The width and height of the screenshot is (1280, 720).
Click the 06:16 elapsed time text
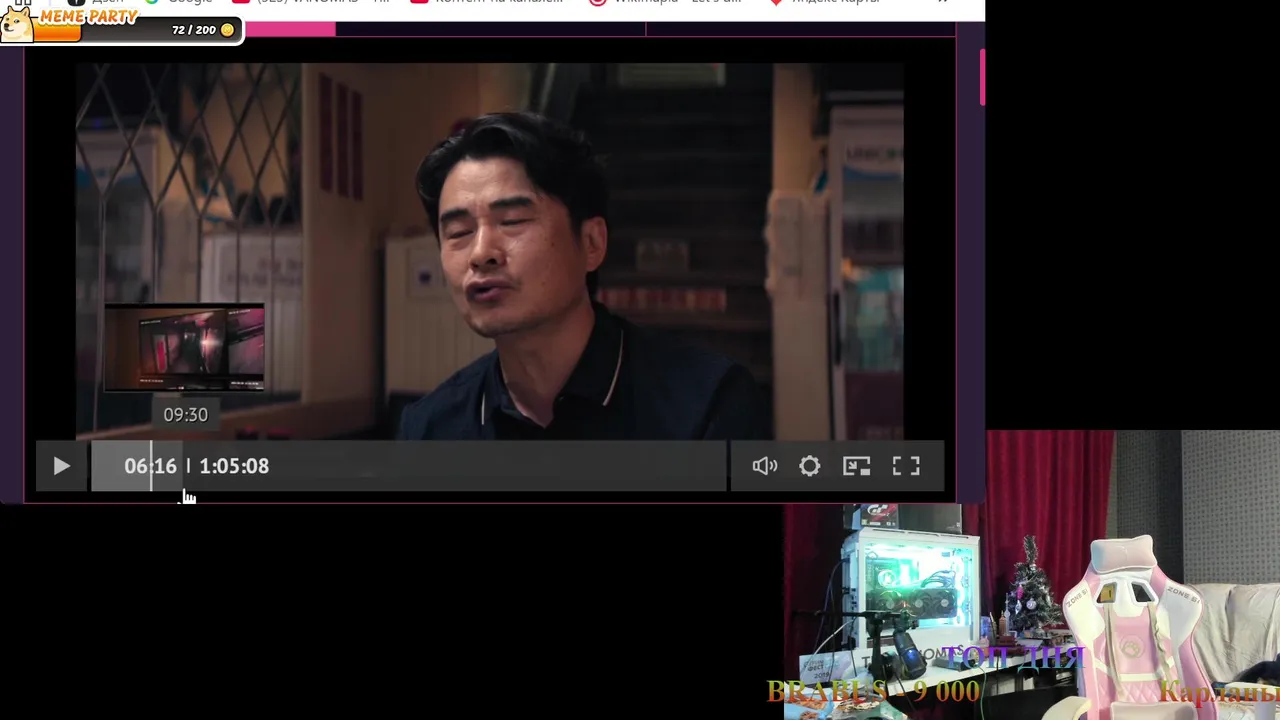[150, 466]
